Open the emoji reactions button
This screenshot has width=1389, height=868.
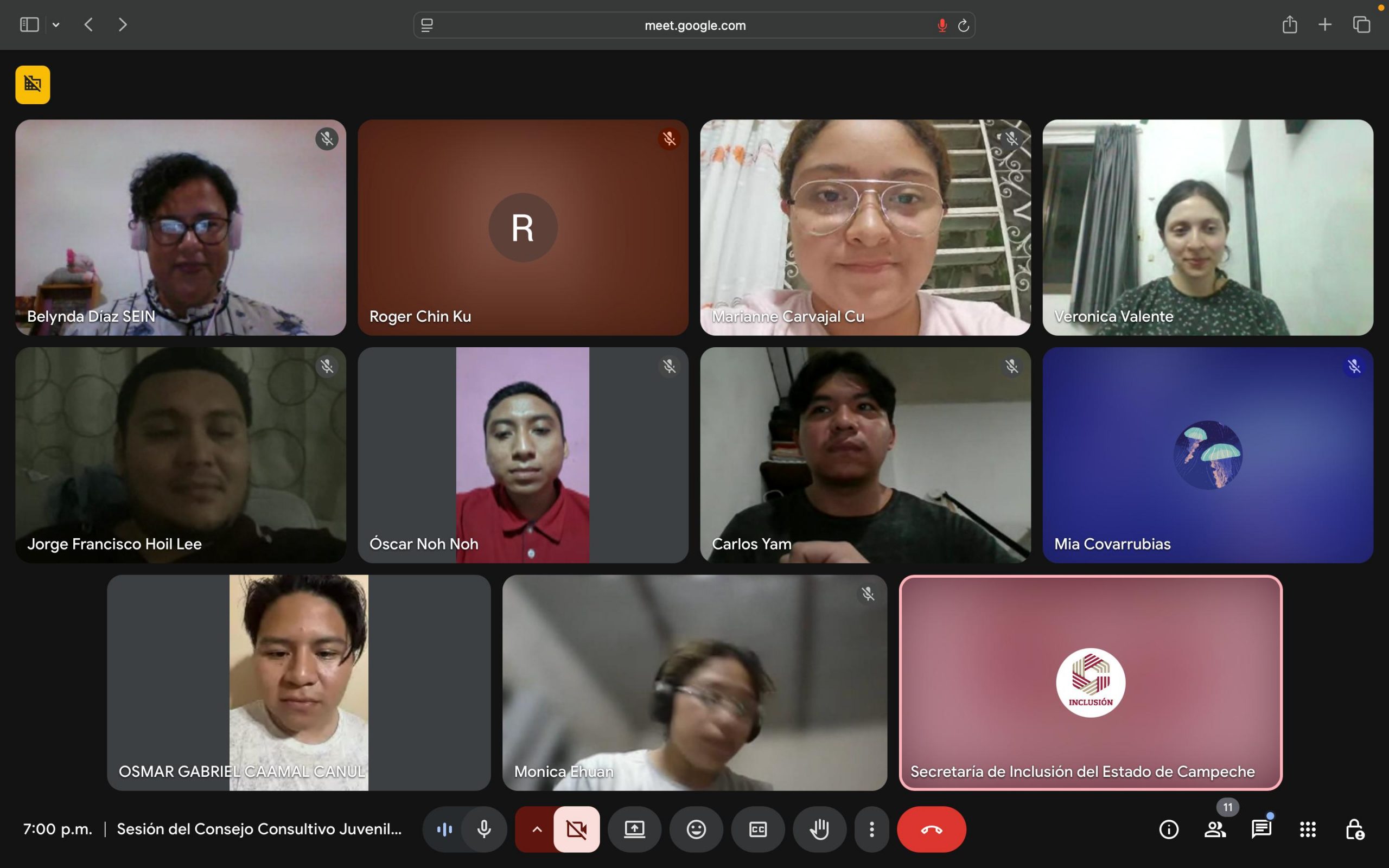(696, 829)
